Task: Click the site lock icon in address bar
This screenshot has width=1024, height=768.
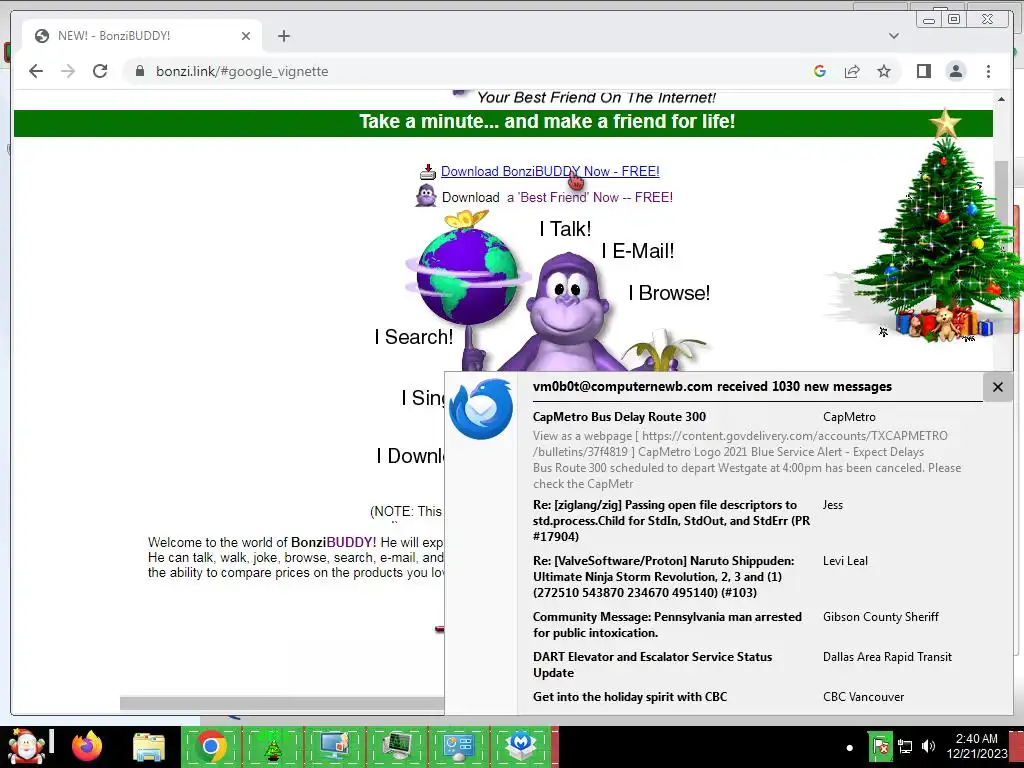Action: point(140,71)
